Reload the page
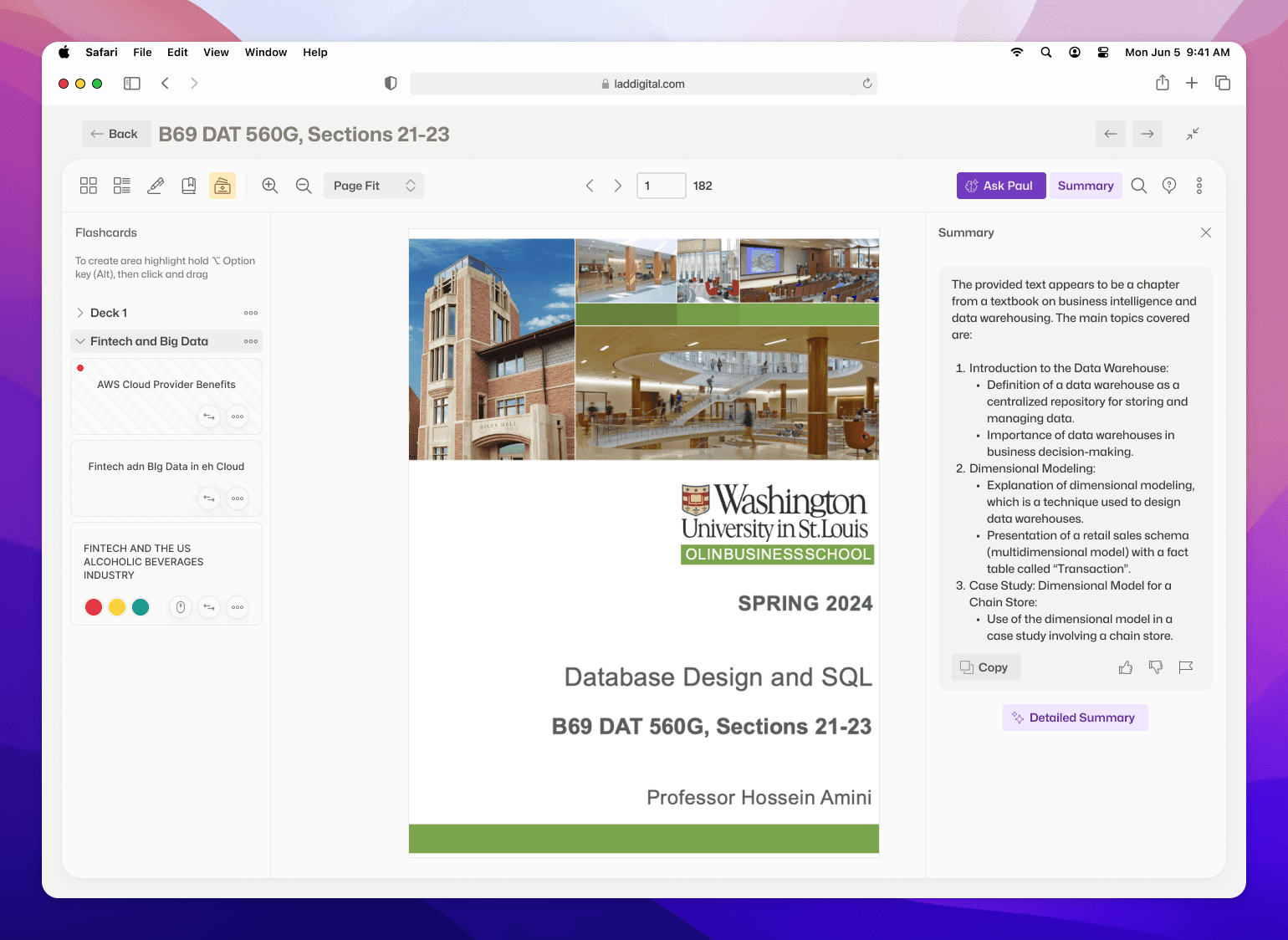Viewport: 1288px width, 940px height. [x=867, y=84]
